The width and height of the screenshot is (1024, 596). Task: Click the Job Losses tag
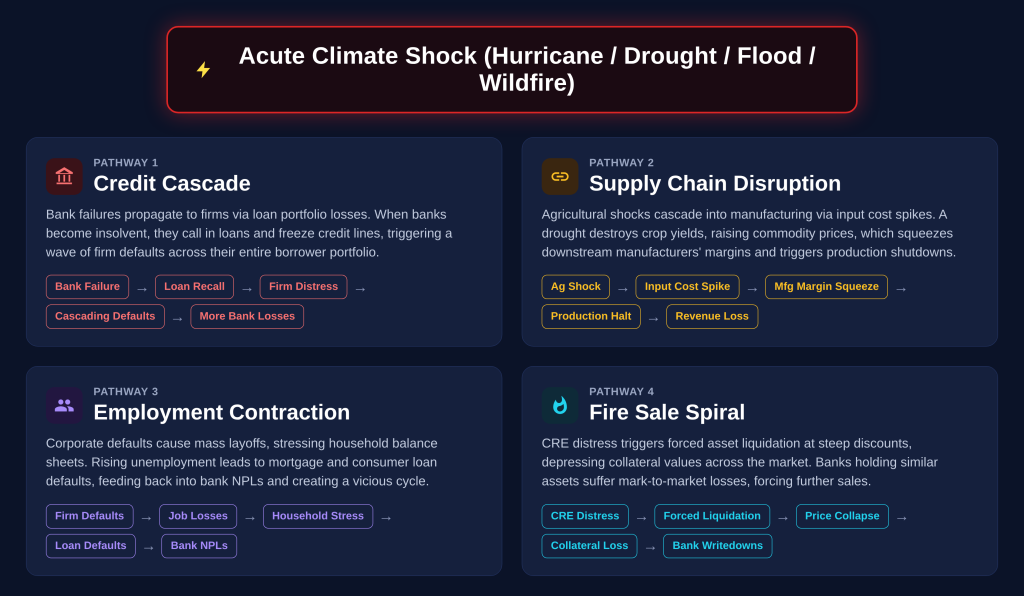[198, 517]
